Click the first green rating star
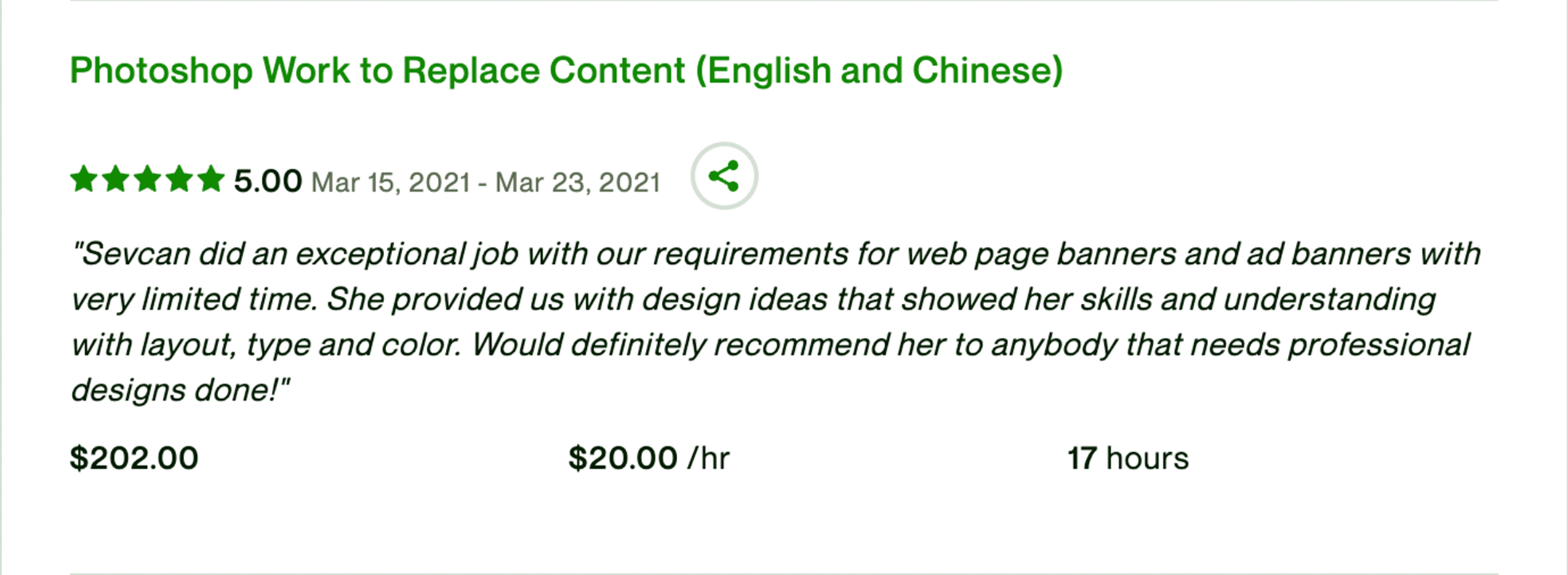Screen dimensions: 1568x575 [84, 179]
